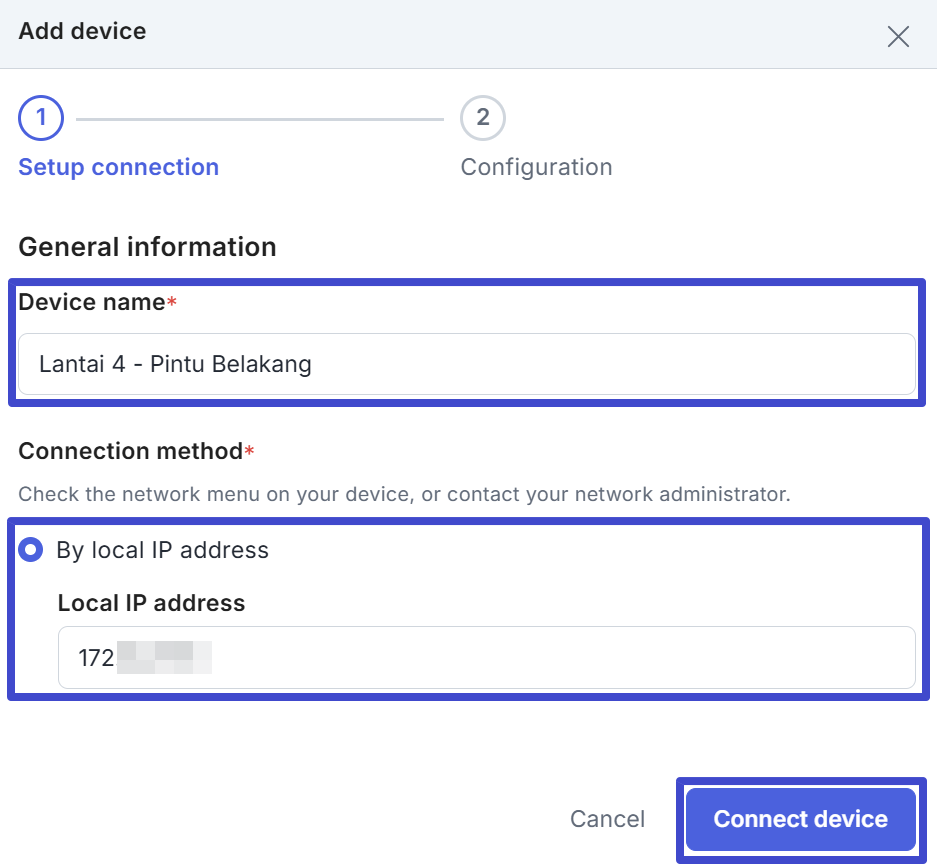Click the "By local IP address" option text
The image size is (937, 867).
pos(162,550)
